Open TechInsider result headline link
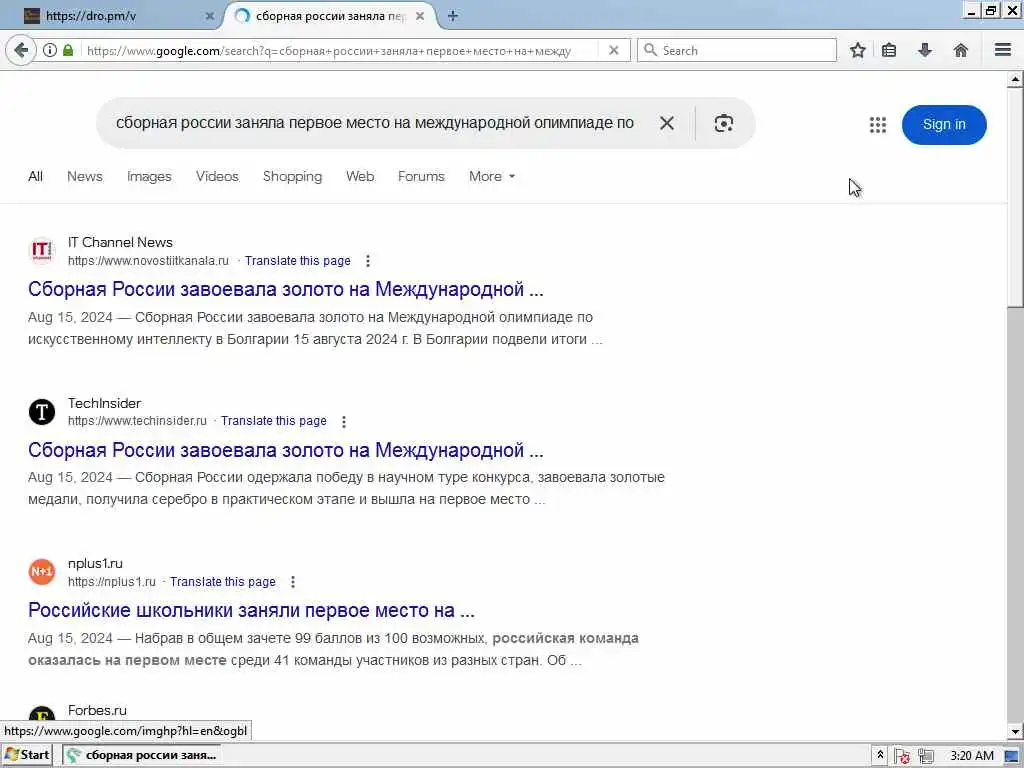 285,450
